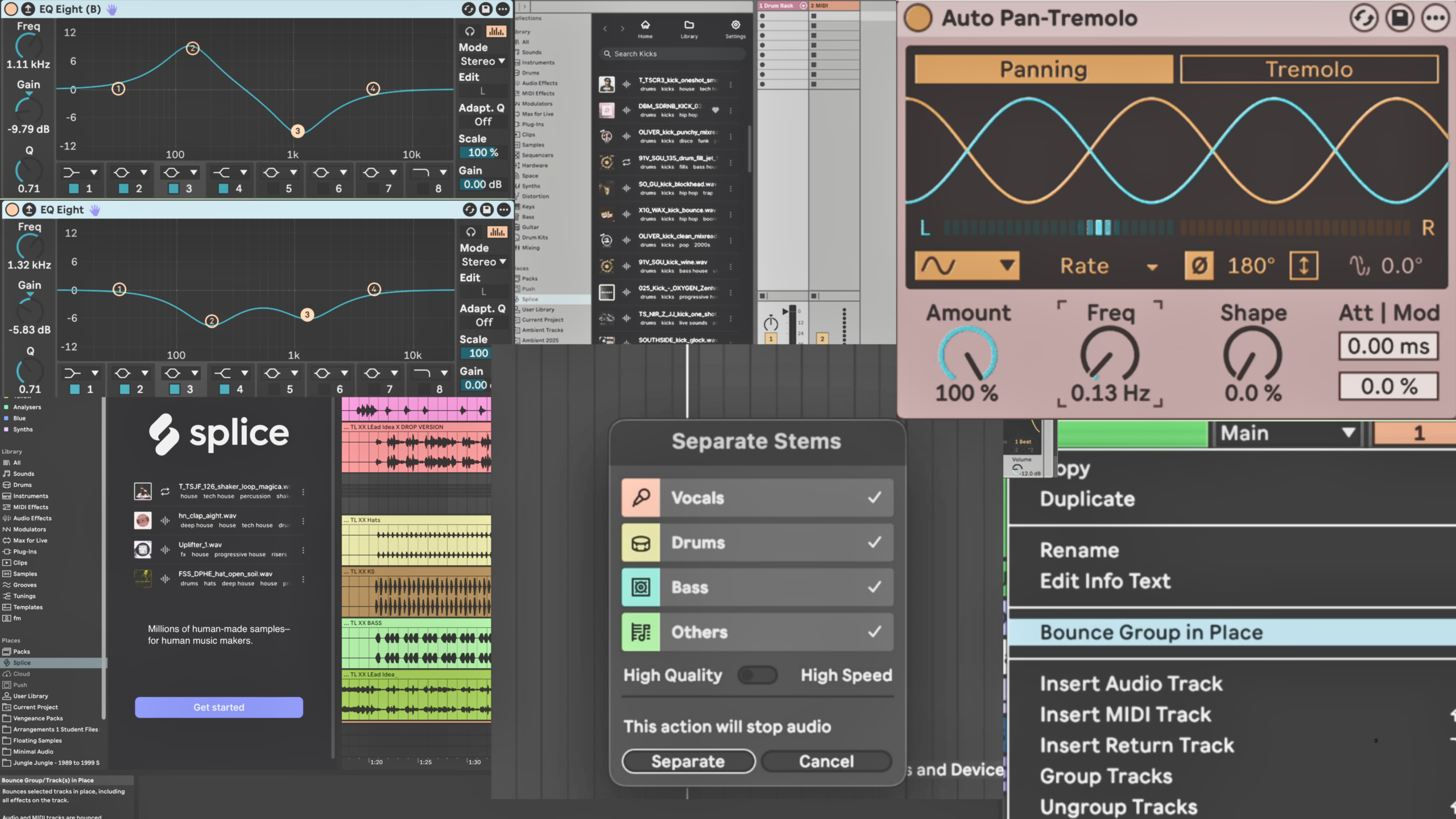The image size is (1456, 819).
Task: Select EQ node 2 in lower EQ Eight curve
Action: (x=212, y=321)
